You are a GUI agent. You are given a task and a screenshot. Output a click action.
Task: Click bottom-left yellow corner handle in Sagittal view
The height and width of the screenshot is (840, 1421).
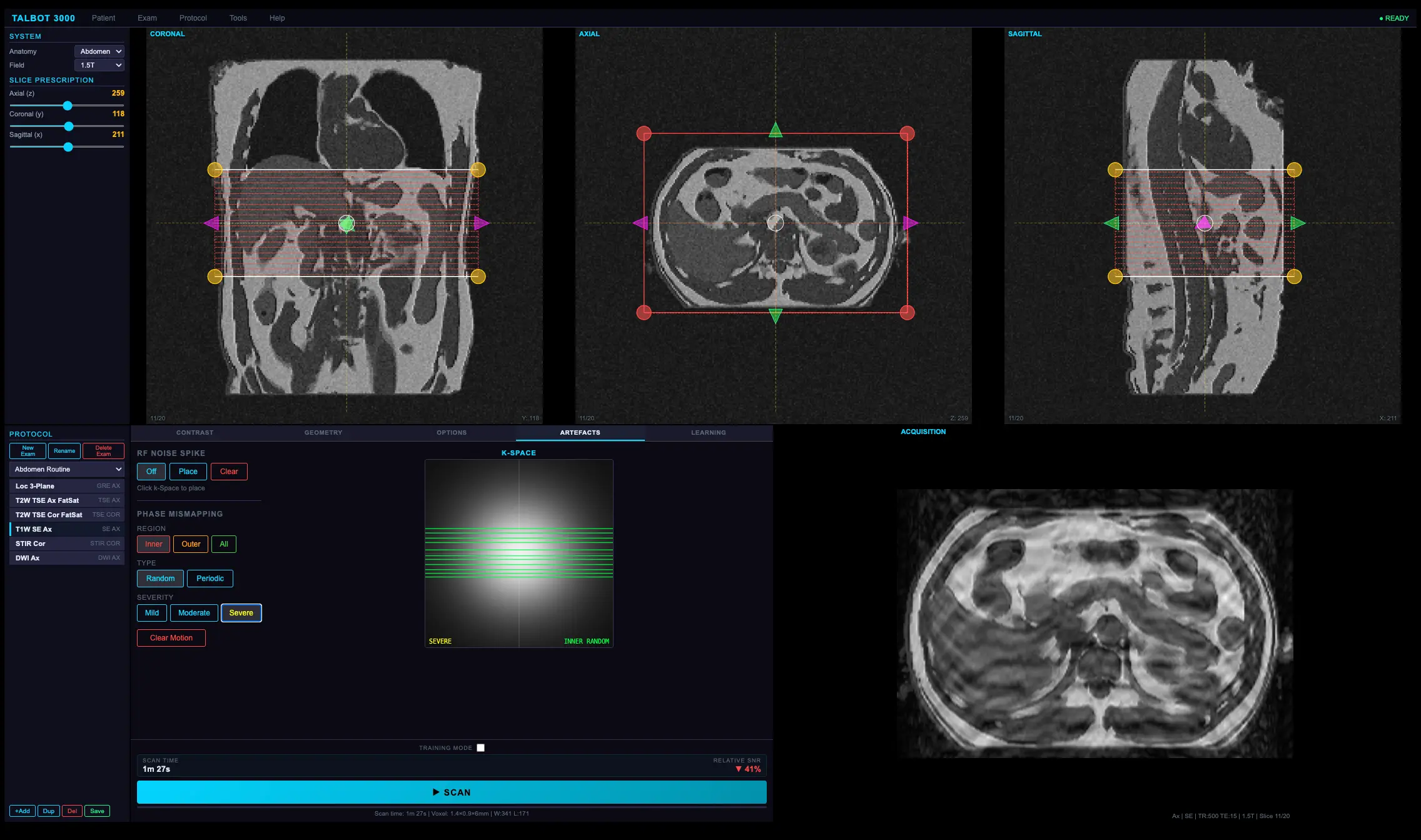[1115, 276]
